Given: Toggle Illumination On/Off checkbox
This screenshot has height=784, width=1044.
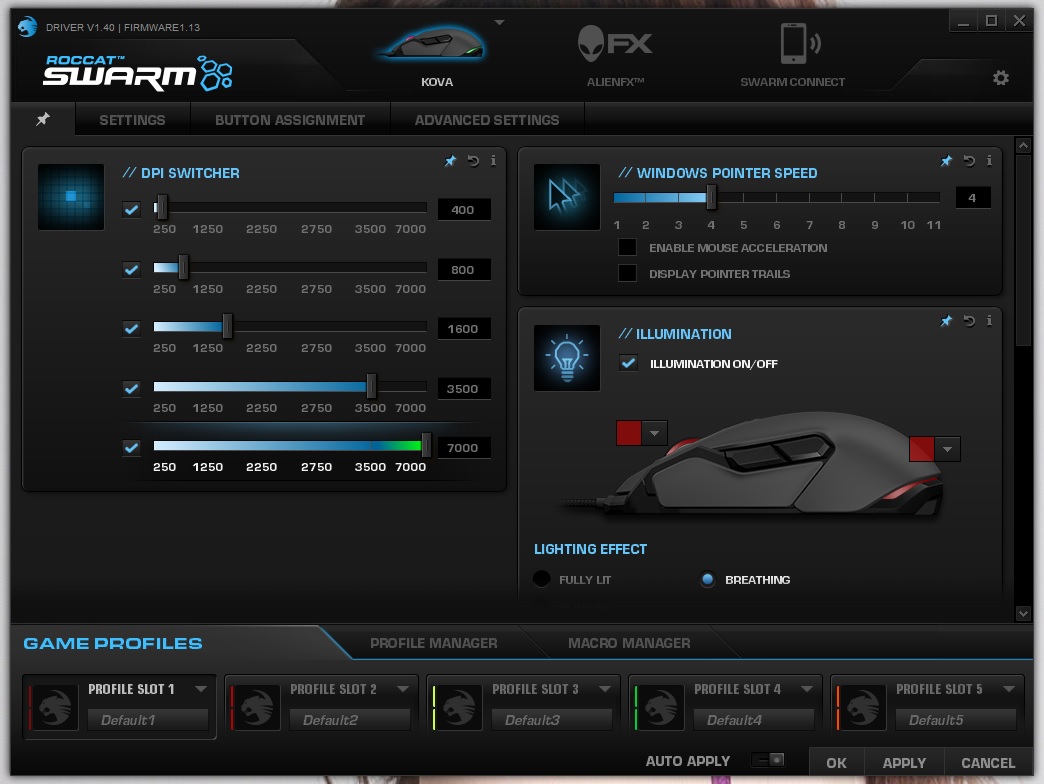Looking at the screenshot, I should pyautogui.click(x=628, y=363).
